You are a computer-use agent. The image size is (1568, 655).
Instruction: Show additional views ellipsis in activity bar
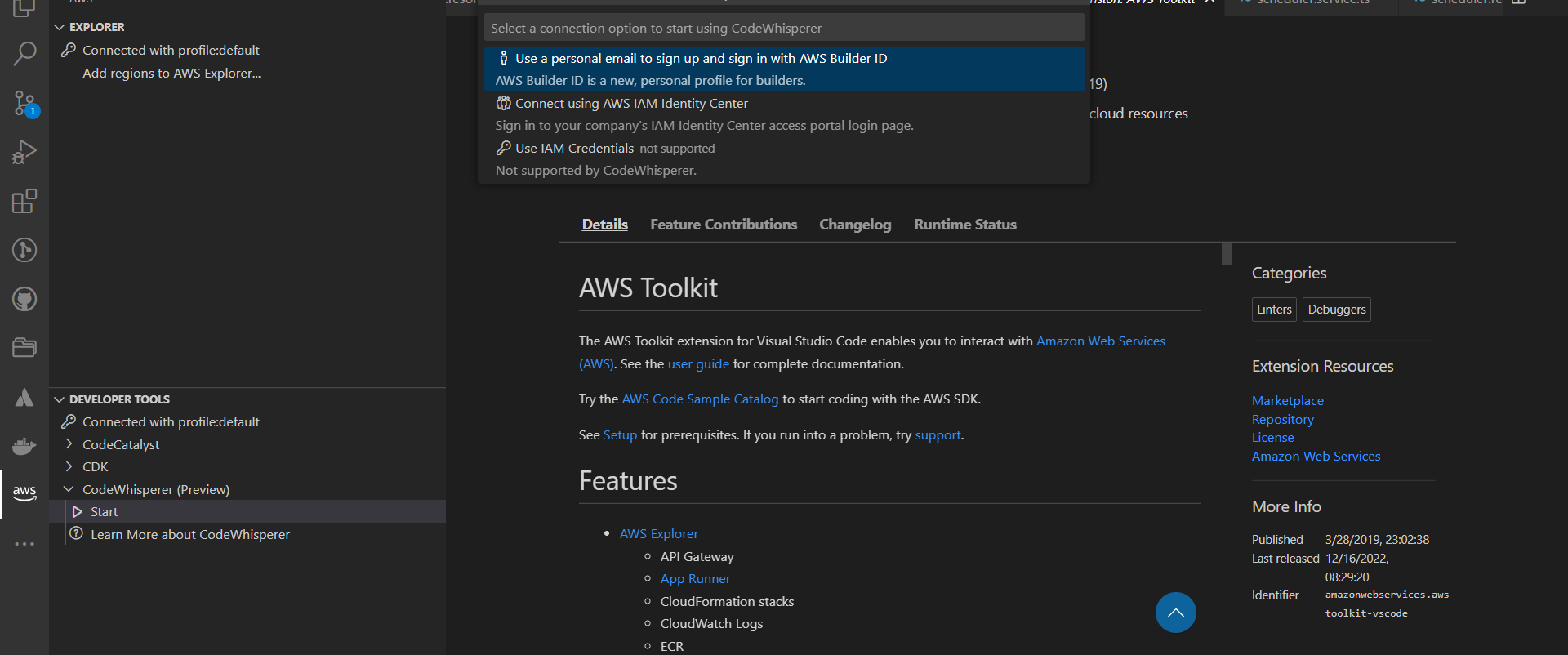click(24, 543)
